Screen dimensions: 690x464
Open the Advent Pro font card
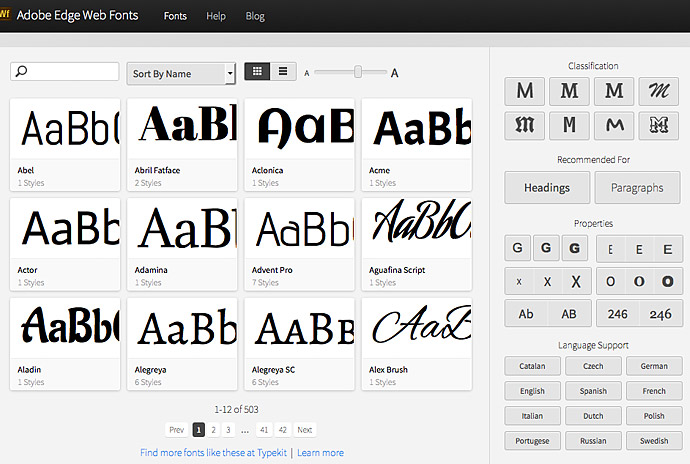pyautogui.click(x=299, y=244)
